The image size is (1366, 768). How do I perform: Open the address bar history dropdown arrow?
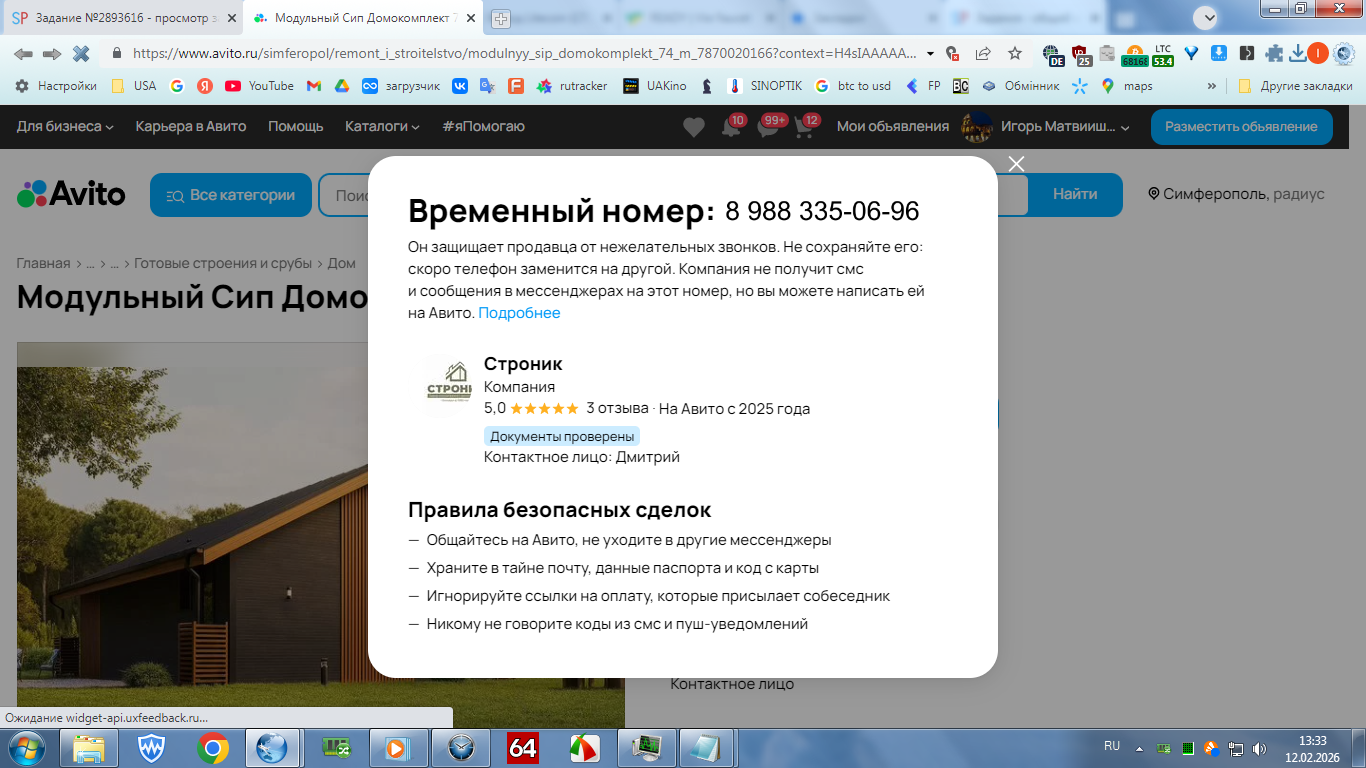click(931, 54)
